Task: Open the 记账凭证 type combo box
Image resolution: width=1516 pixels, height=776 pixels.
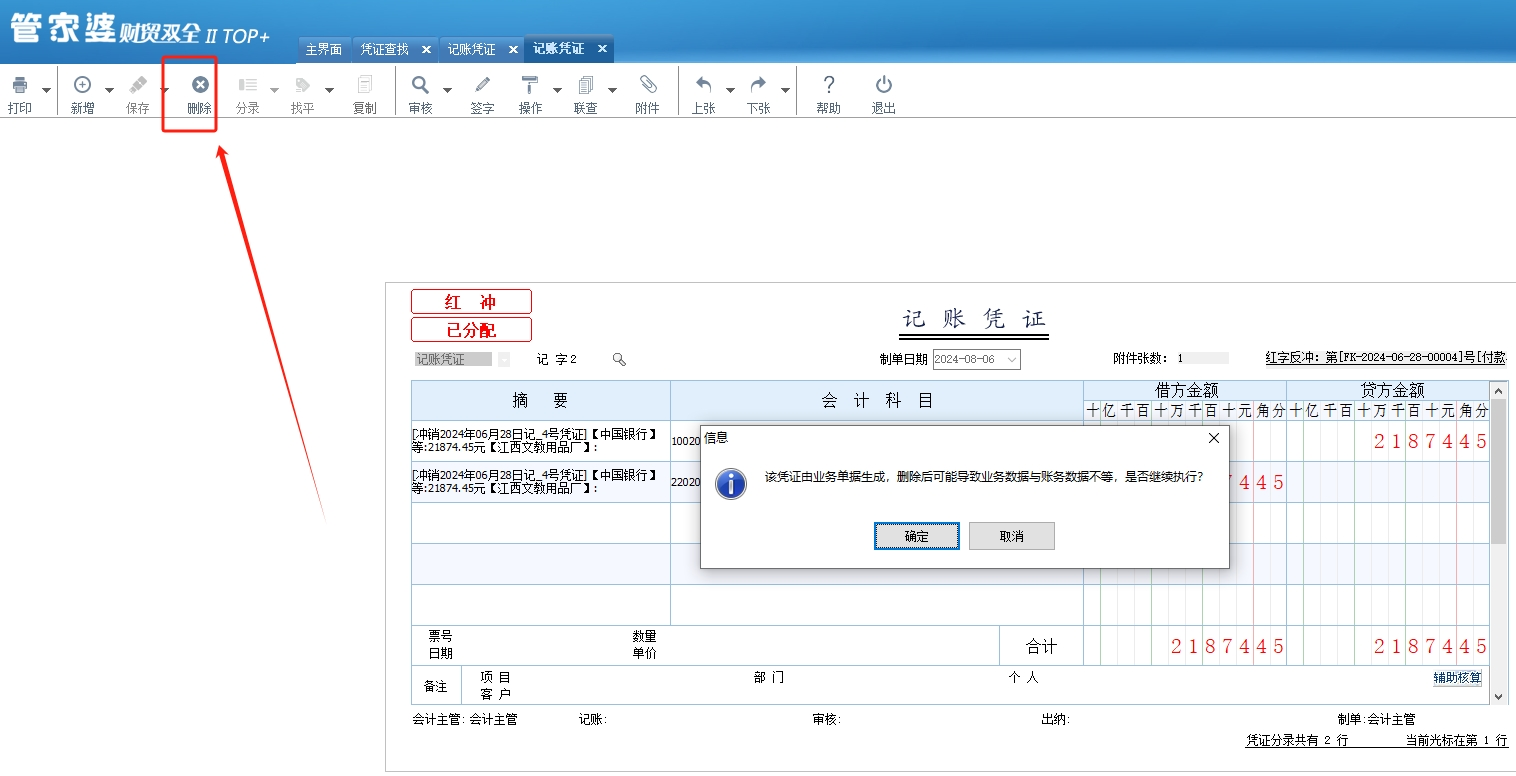Action: coord(503,359)
